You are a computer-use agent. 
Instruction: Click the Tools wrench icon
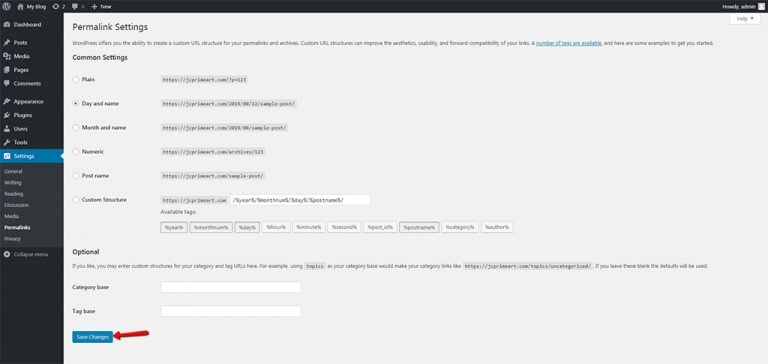[x=7, y=142]
